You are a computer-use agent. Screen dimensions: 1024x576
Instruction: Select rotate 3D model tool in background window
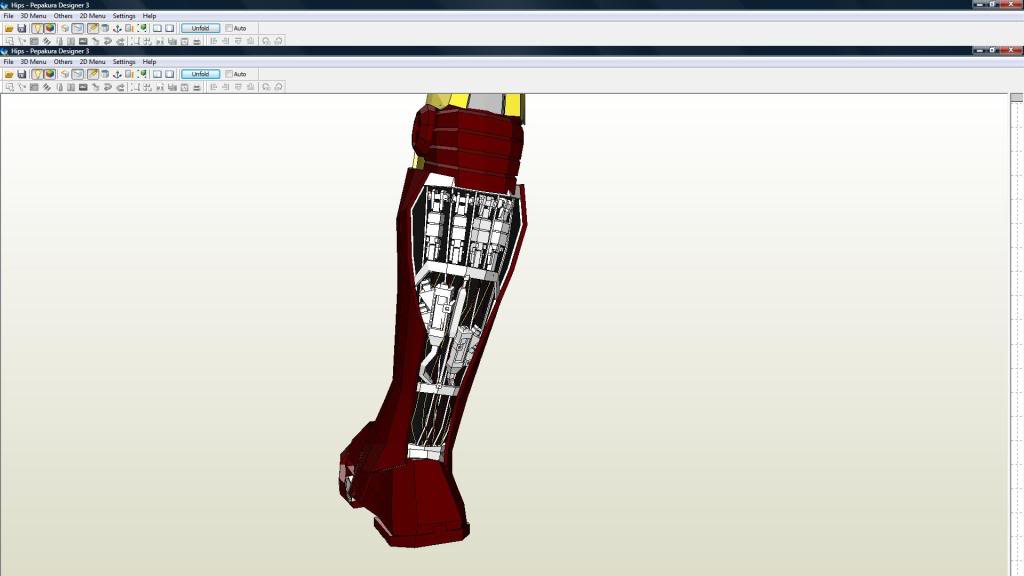pyautogui.click(x=65, y=29)
